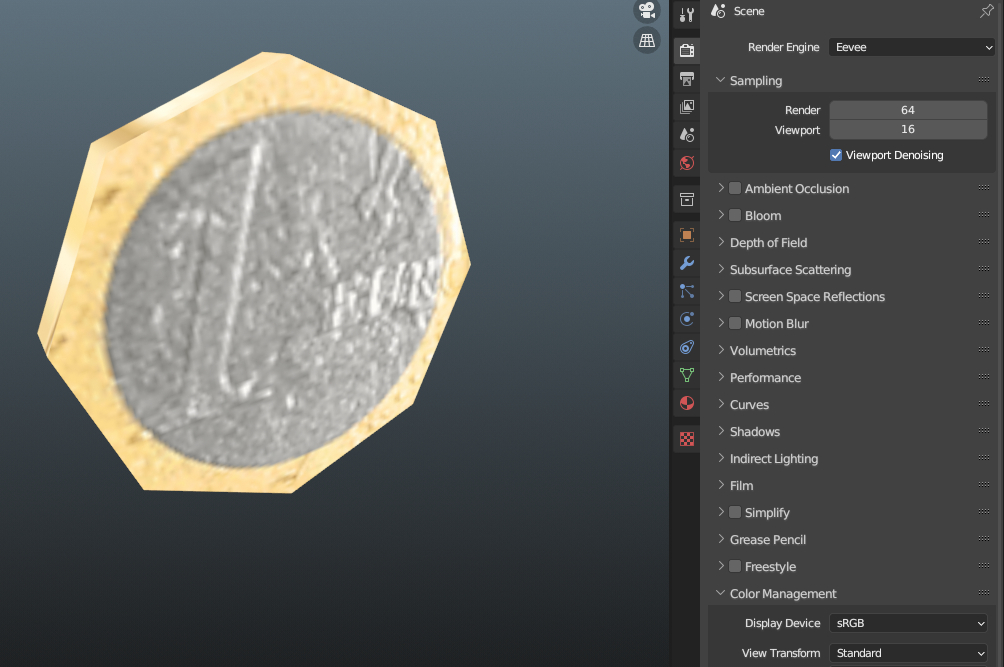Toggle the camera view in viewport
The width and height of the screenshot is (1004, 667).
(647, 11)
